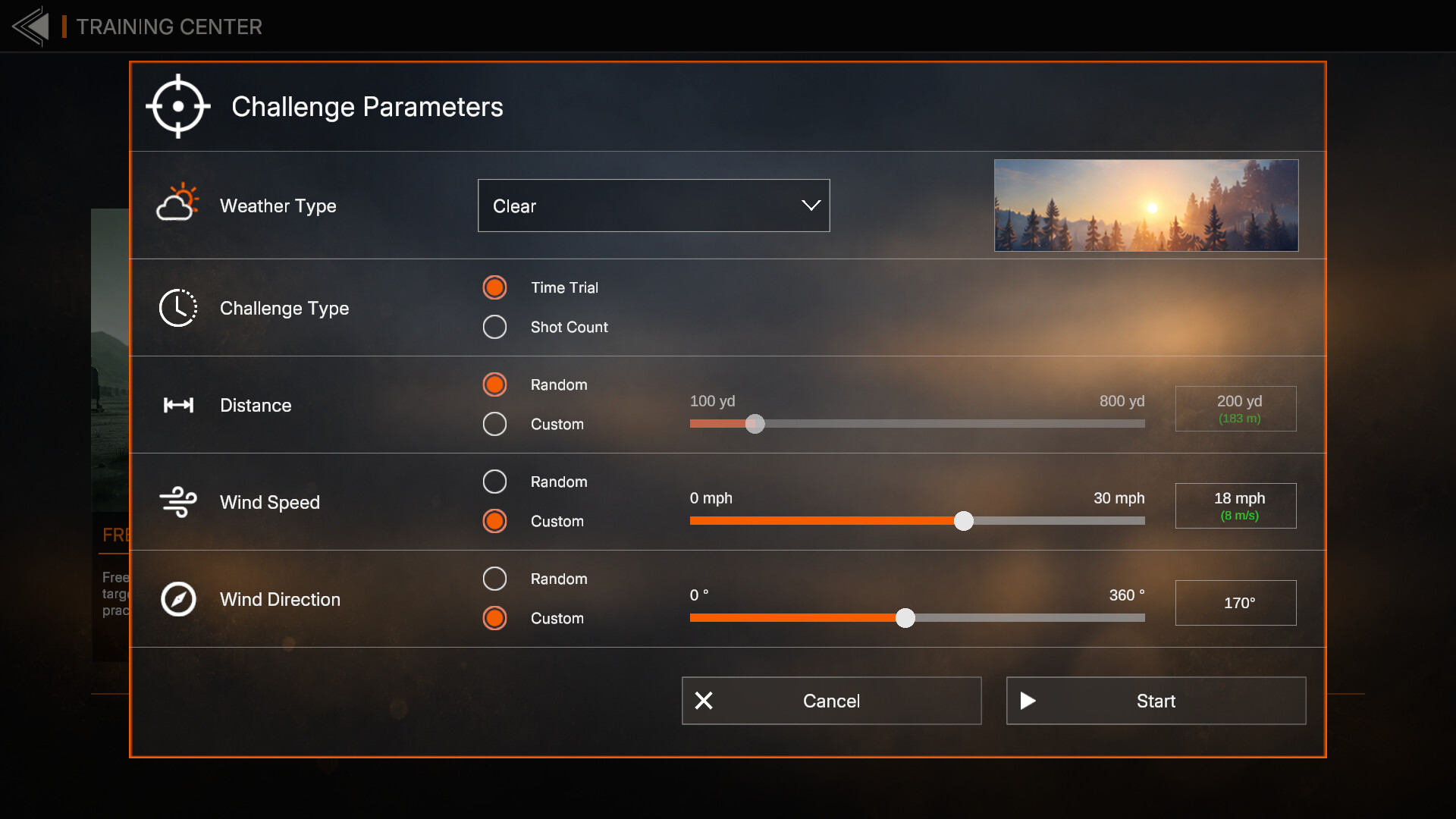Set Distance to Random

point(494,384)
